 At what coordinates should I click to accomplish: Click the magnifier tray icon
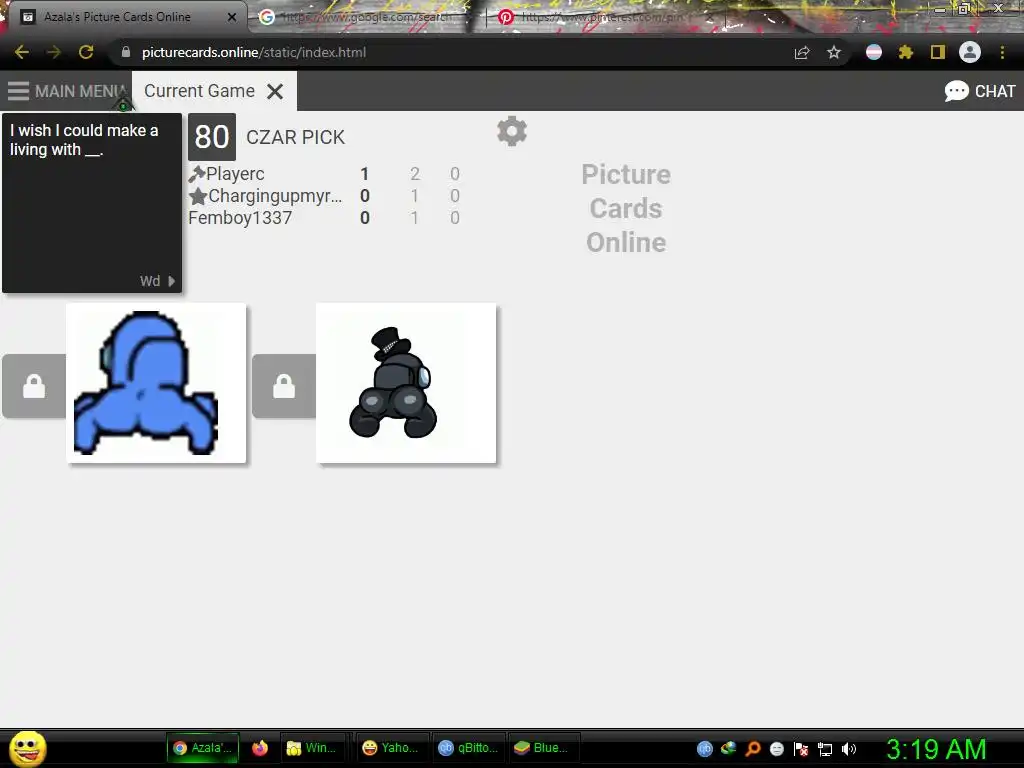pyautogui.click(x=752, y=749)
